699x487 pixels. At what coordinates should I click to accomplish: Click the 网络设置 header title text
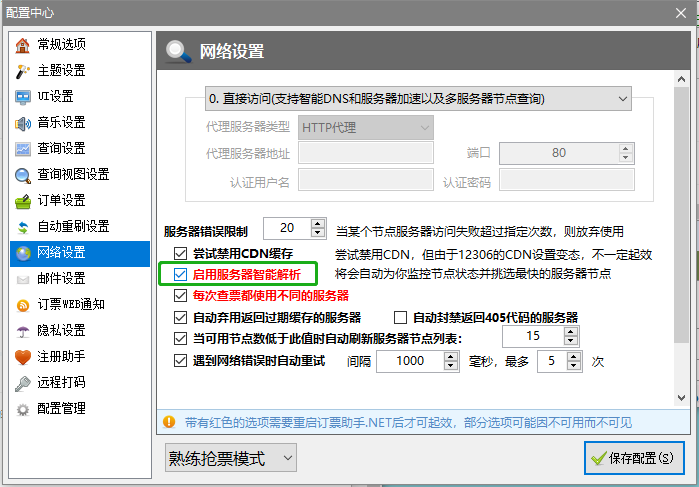pyautogui.click(x=232, y=51)
